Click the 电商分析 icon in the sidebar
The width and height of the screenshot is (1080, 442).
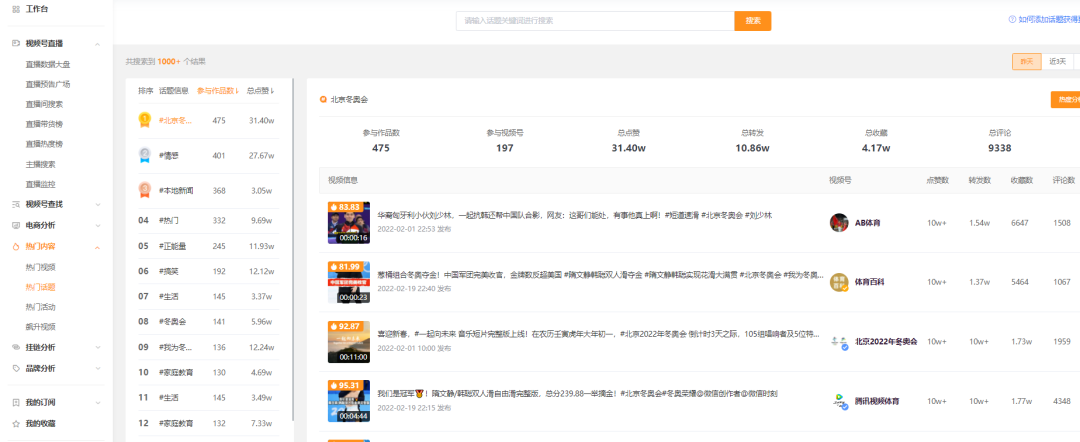15,225
